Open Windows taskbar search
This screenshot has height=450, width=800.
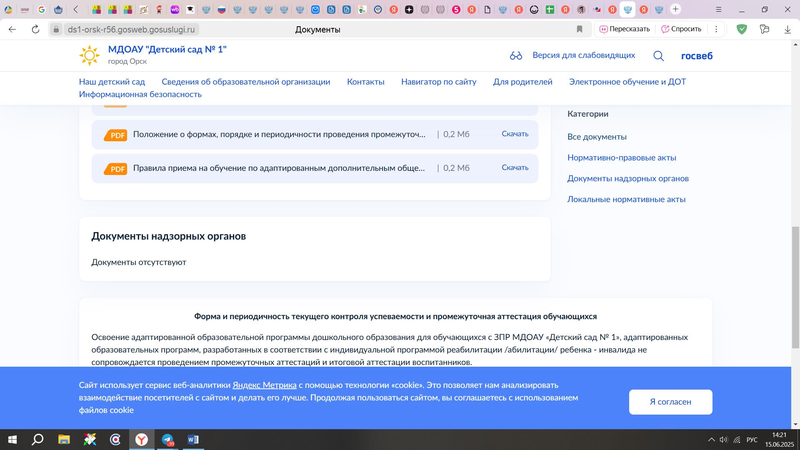pyautogui.click(x=38, y=440)
